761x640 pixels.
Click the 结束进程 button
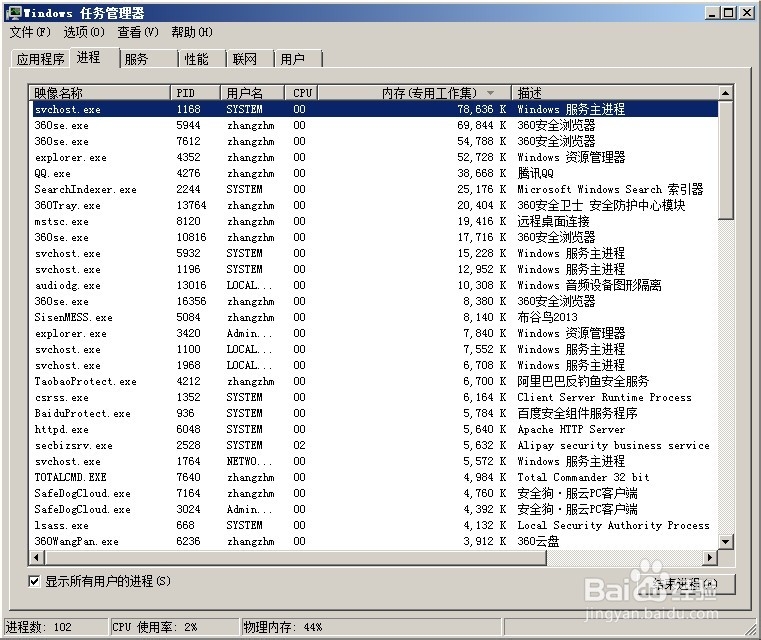coord(684,584)
